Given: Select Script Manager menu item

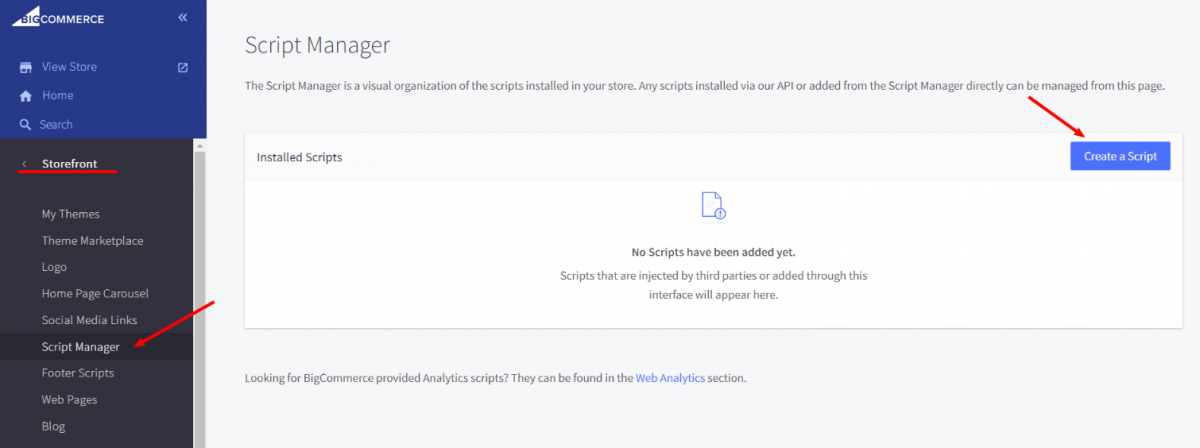Looking at the screenshot, I should [80, 347].
